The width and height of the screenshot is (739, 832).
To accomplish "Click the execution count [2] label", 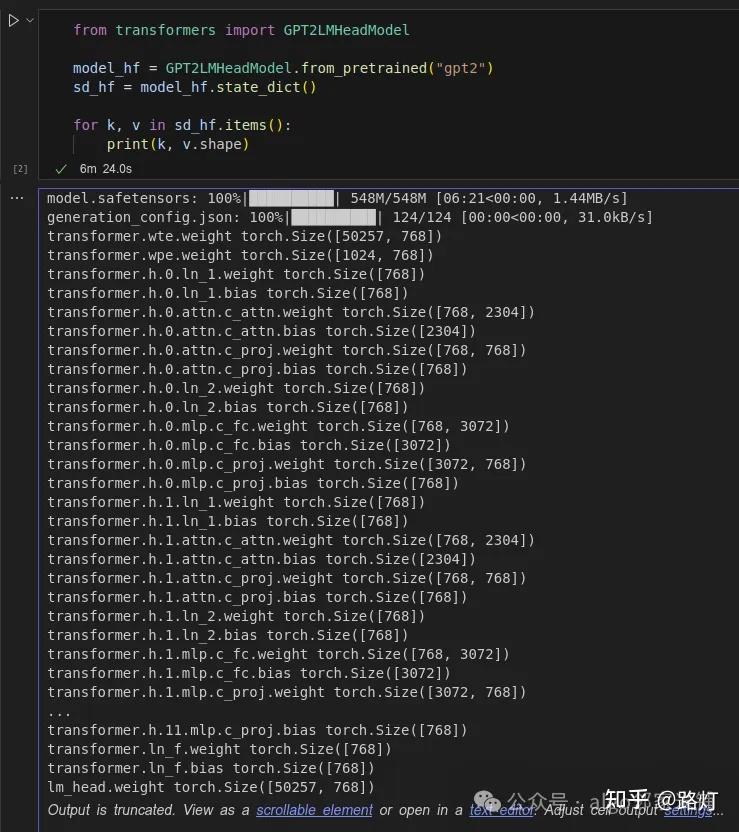I will (x=20, y=169).
